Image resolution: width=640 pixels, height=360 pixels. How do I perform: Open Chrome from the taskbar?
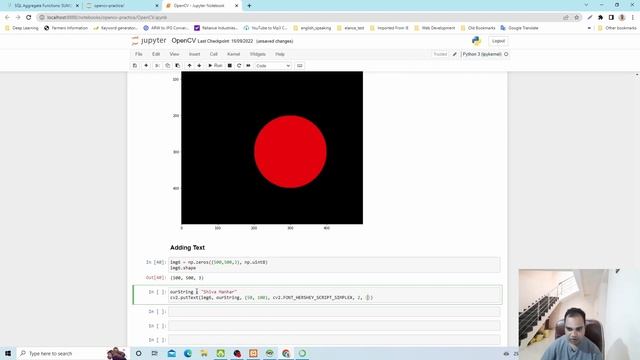coord(286,353)
